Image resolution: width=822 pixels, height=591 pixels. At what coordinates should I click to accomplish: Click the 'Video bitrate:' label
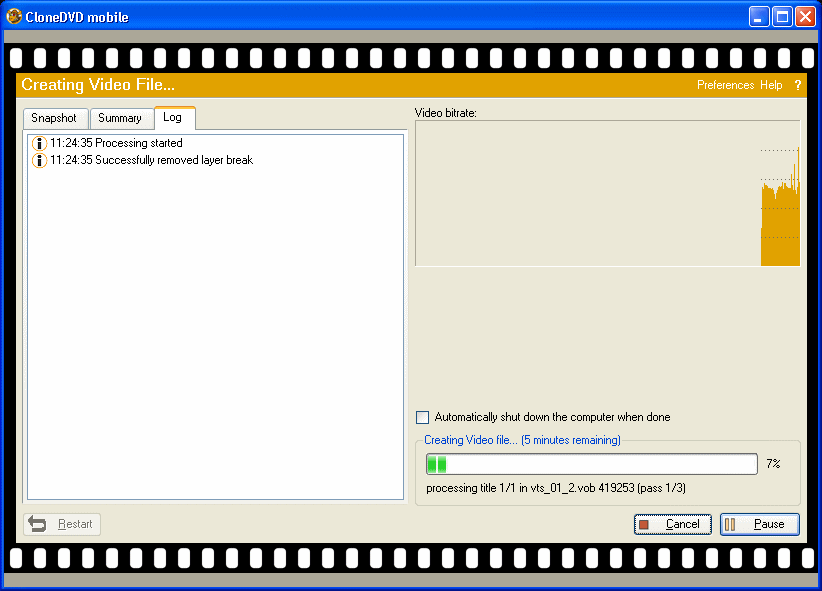tap(446, 113)
